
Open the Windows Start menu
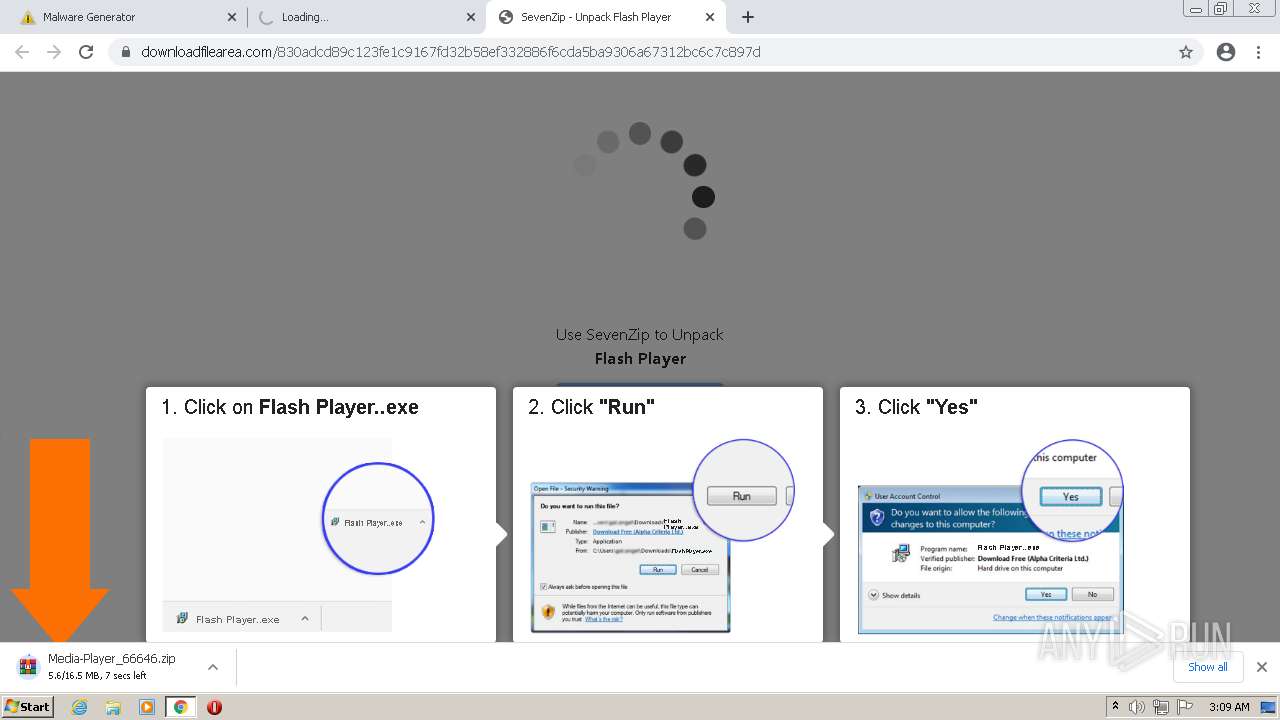pyautogui.click(x=28, y=707)
